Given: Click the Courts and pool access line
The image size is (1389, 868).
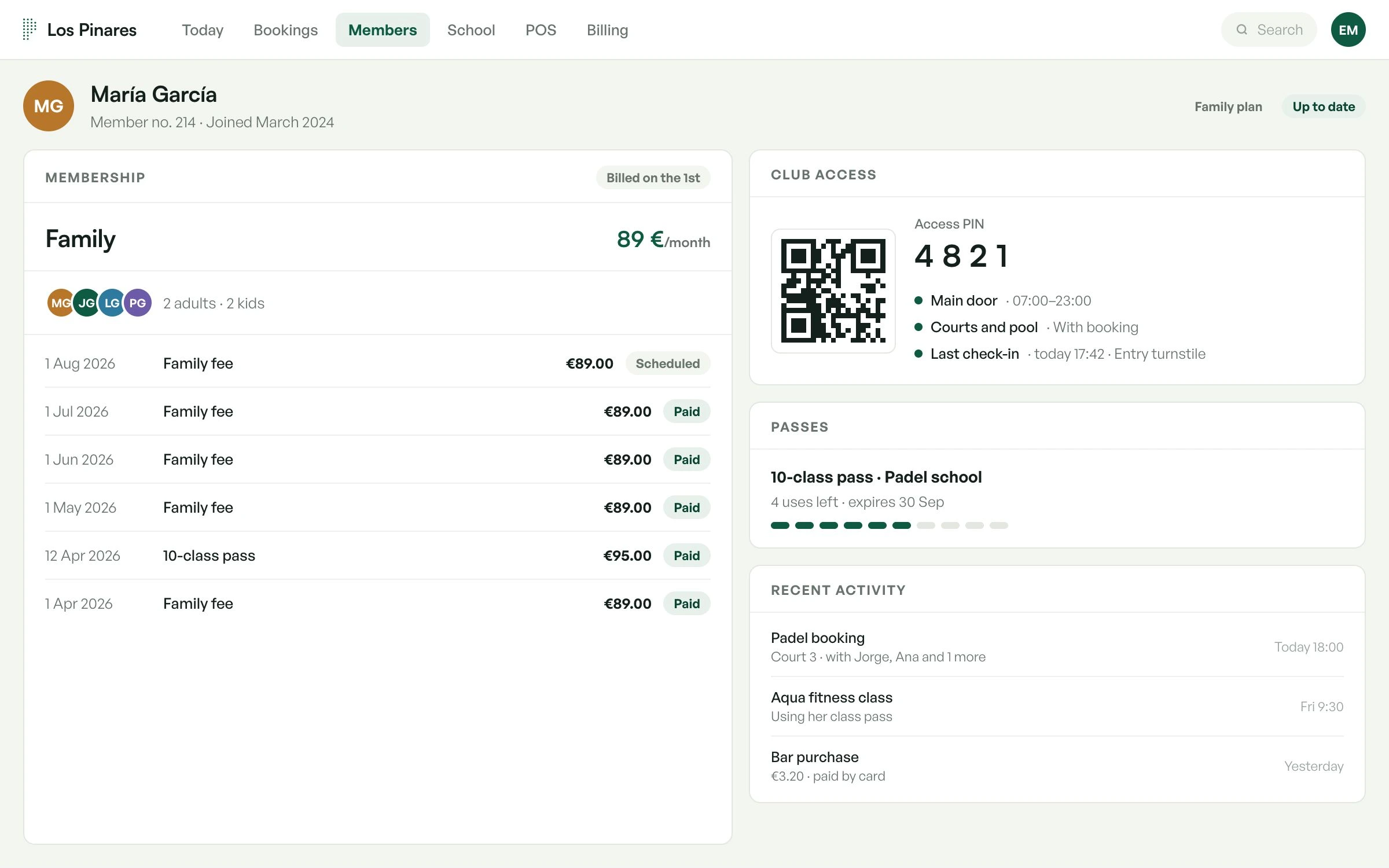Looking at the screenshot, I should 1026,328.
